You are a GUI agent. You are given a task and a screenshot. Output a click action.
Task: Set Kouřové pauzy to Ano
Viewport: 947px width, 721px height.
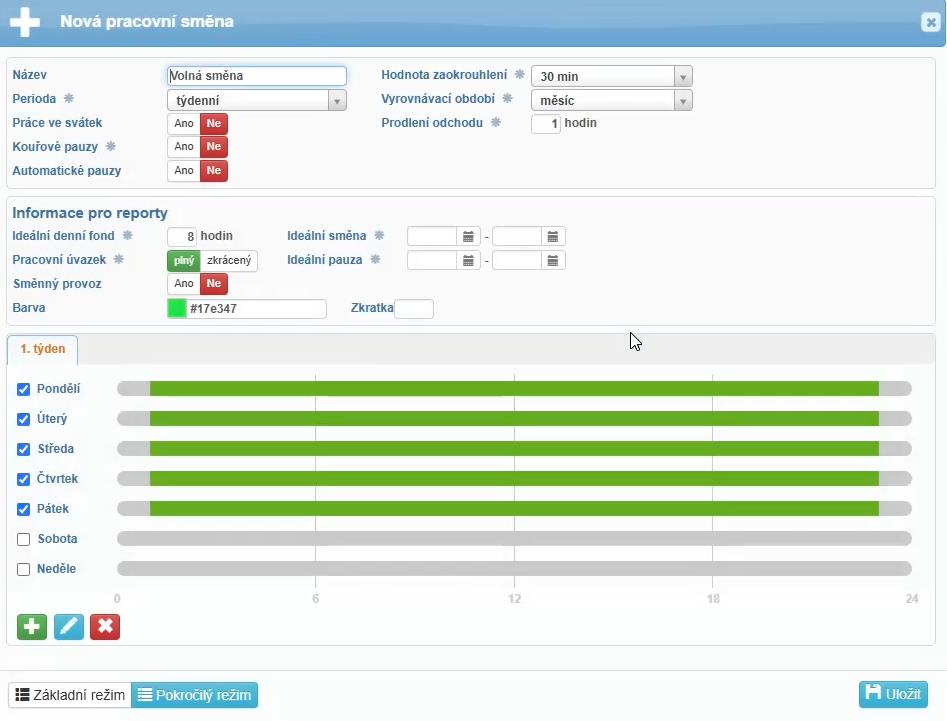point(184,147)
